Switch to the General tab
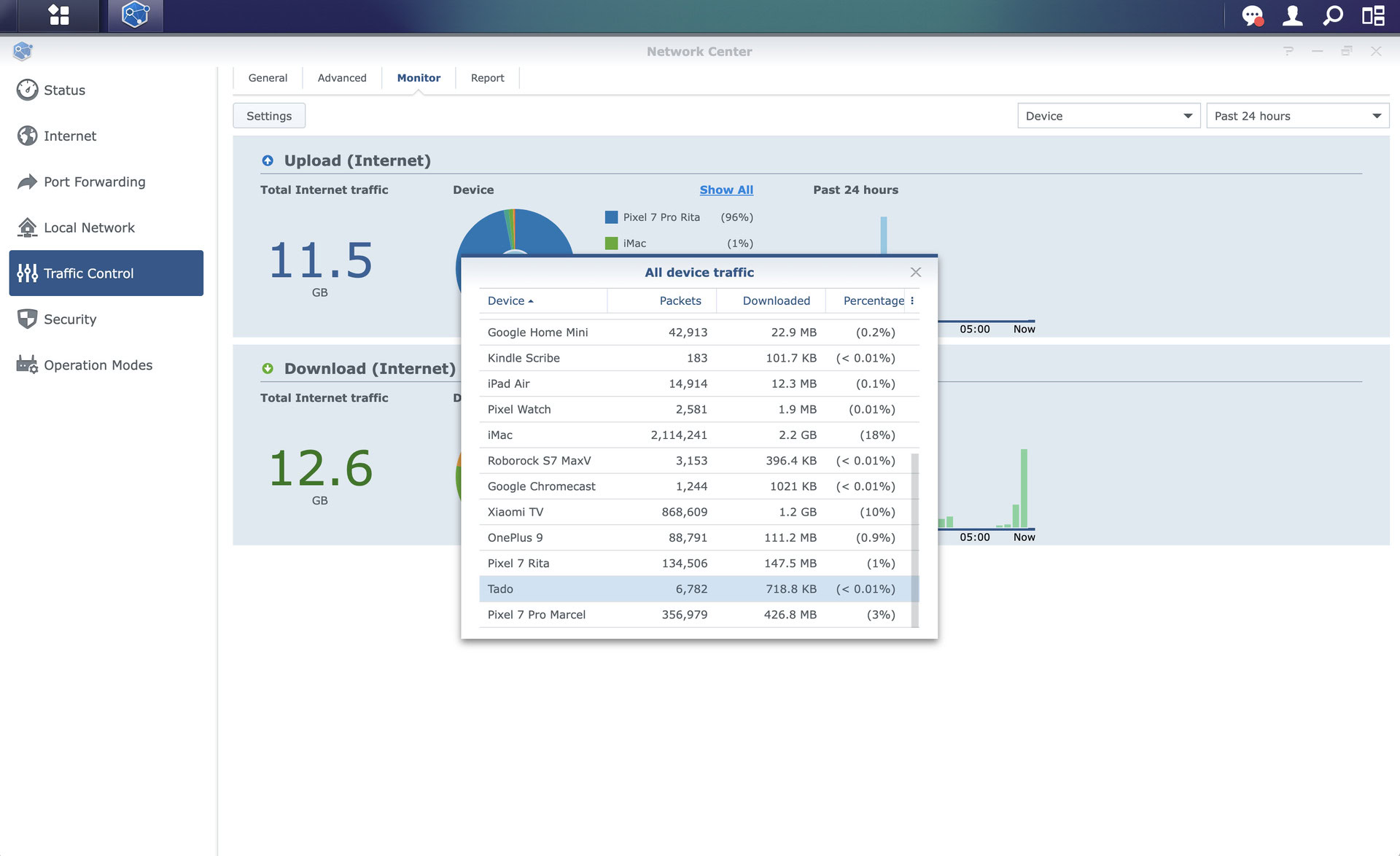Screen dimensions: 1400x856 [x=268, y=78]
